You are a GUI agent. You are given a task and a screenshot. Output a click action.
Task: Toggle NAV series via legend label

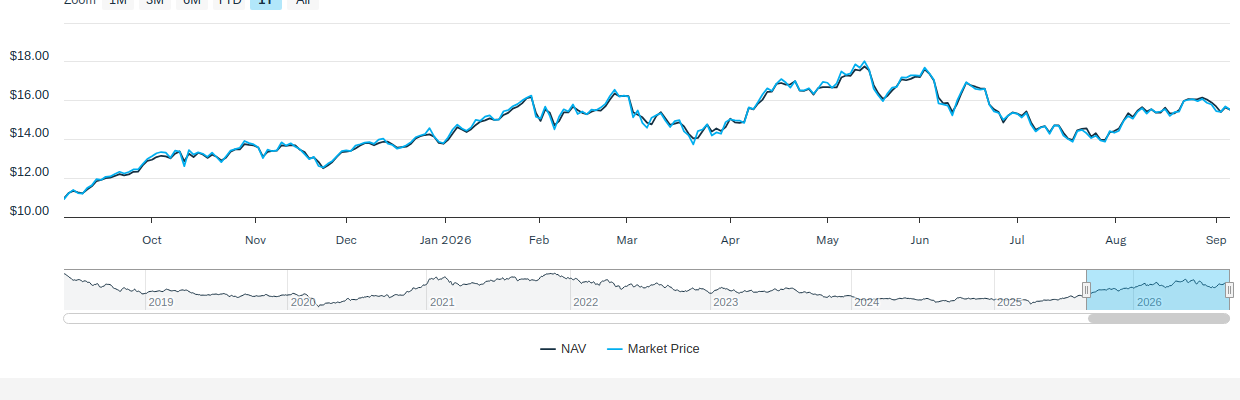[x=574, y=349]
